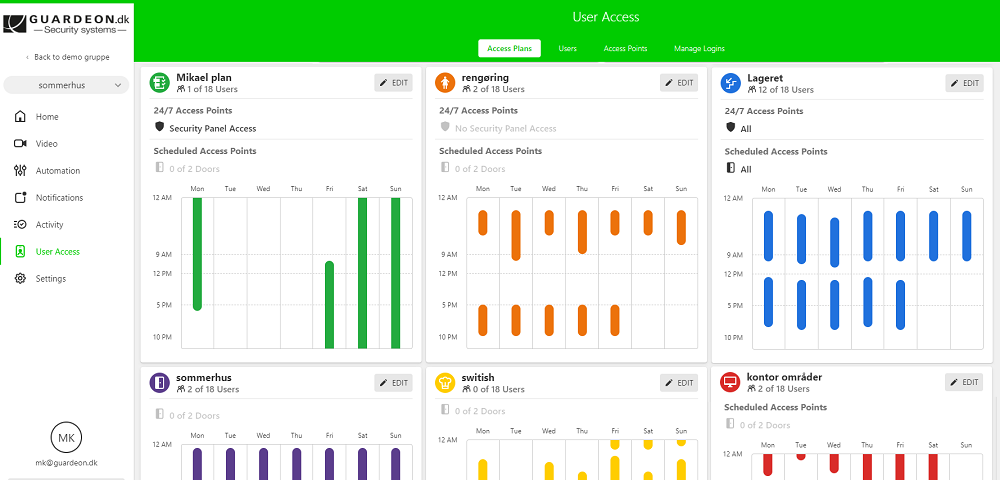The width and height of the screenshot is (1000, 480).
Task: Click the Notifications bell icon
Action: 20,198
